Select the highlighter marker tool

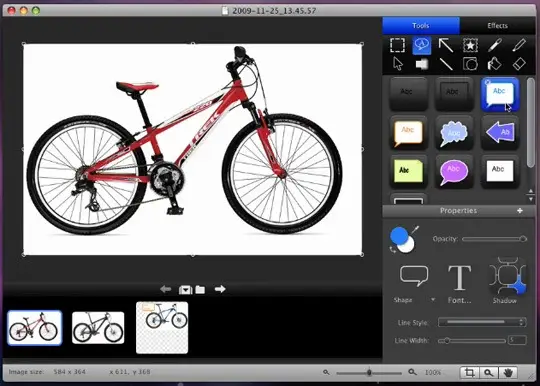495,45
